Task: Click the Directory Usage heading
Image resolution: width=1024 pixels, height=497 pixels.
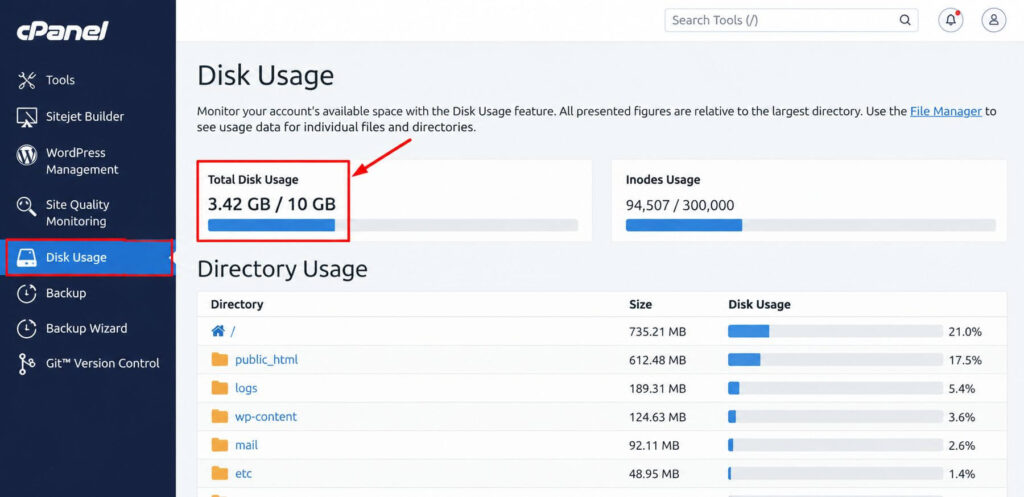Action: click(x=282, y=269)
